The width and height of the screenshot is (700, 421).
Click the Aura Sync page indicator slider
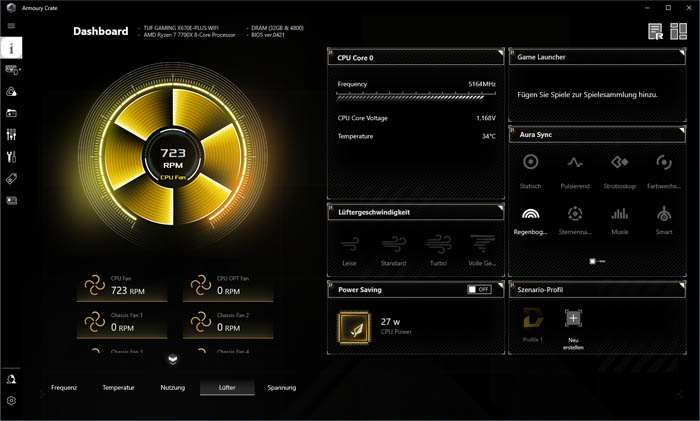tap(597, 261)
